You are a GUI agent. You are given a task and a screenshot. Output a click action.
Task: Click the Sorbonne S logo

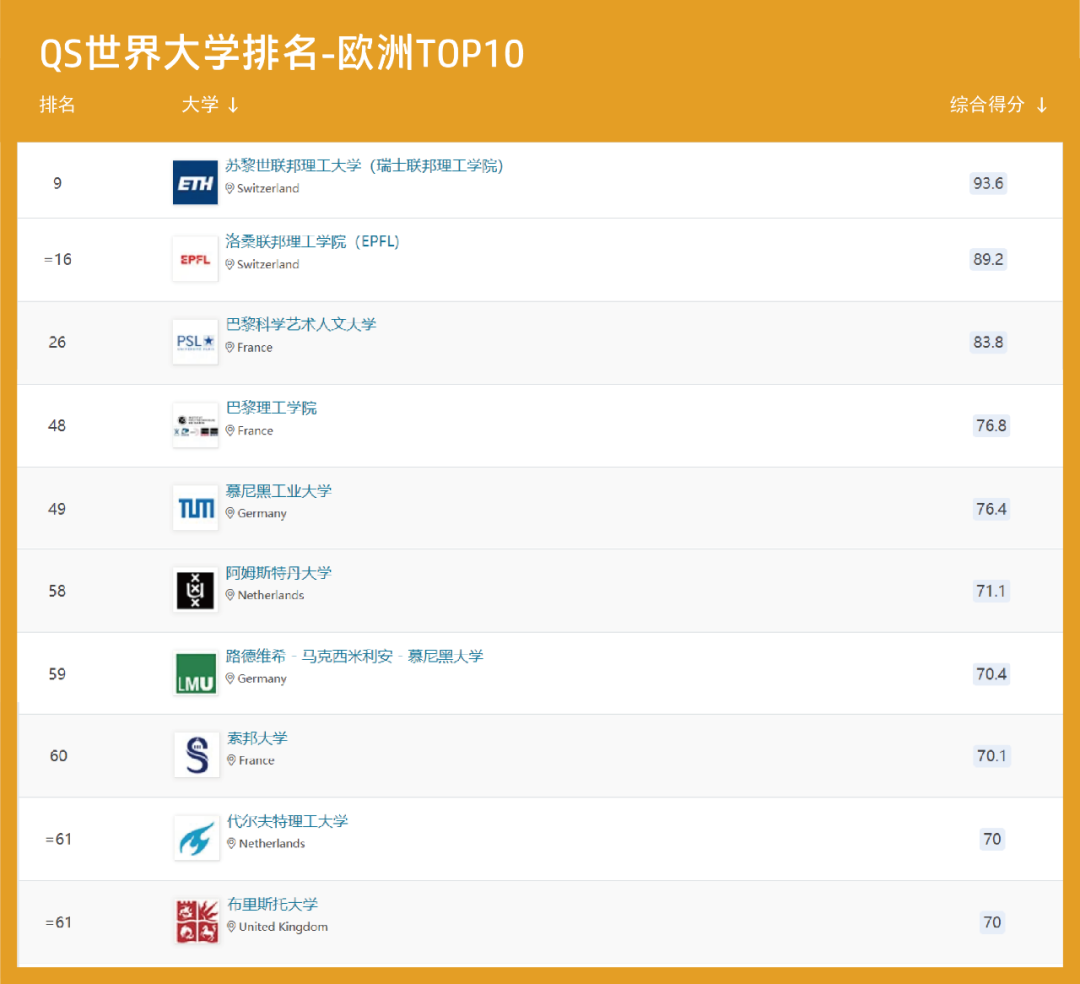tap(196, 755)
